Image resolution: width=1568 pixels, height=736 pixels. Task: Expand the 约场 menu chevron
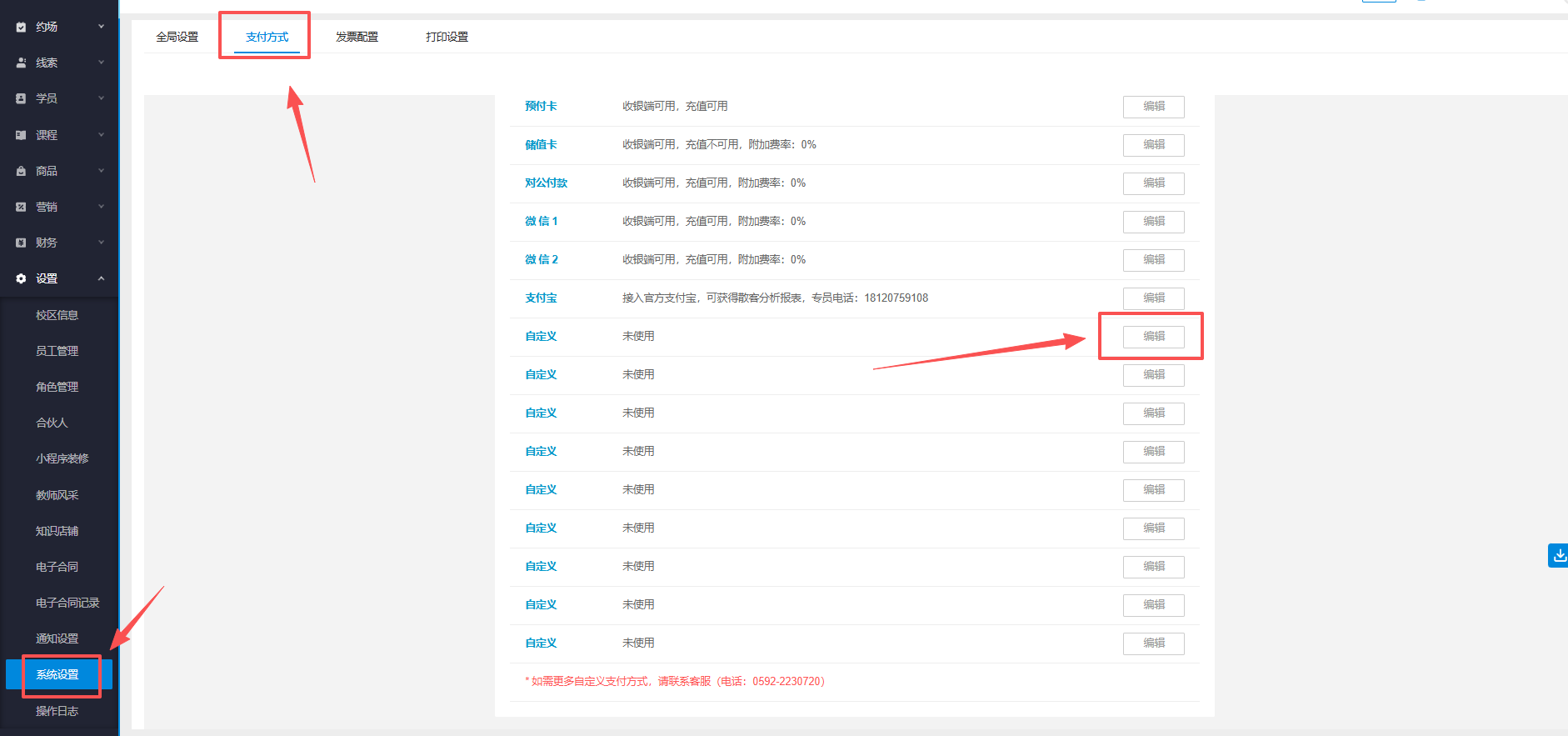pos(102,27)
